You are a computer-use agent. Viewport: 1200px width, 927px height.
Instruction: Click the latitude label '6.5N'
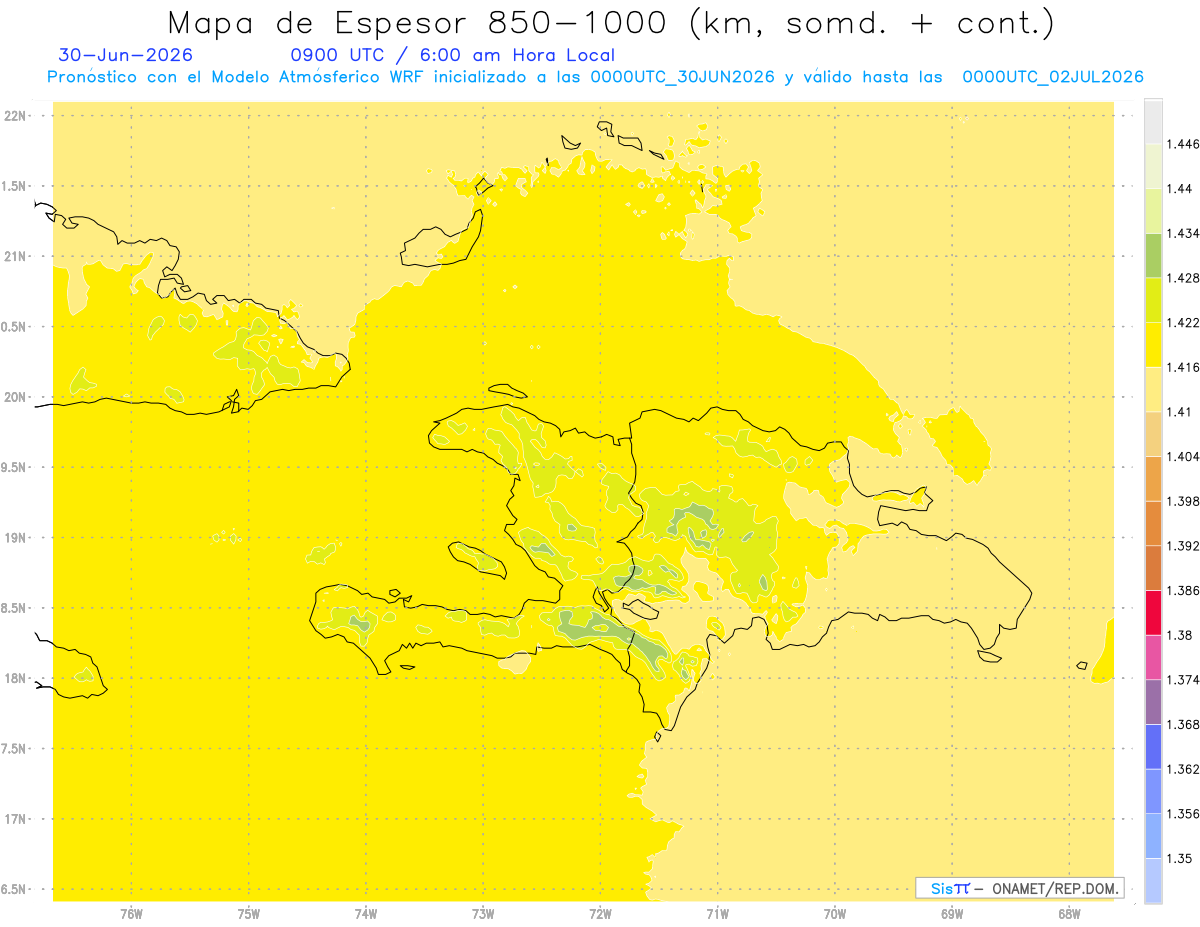[13, 889]
